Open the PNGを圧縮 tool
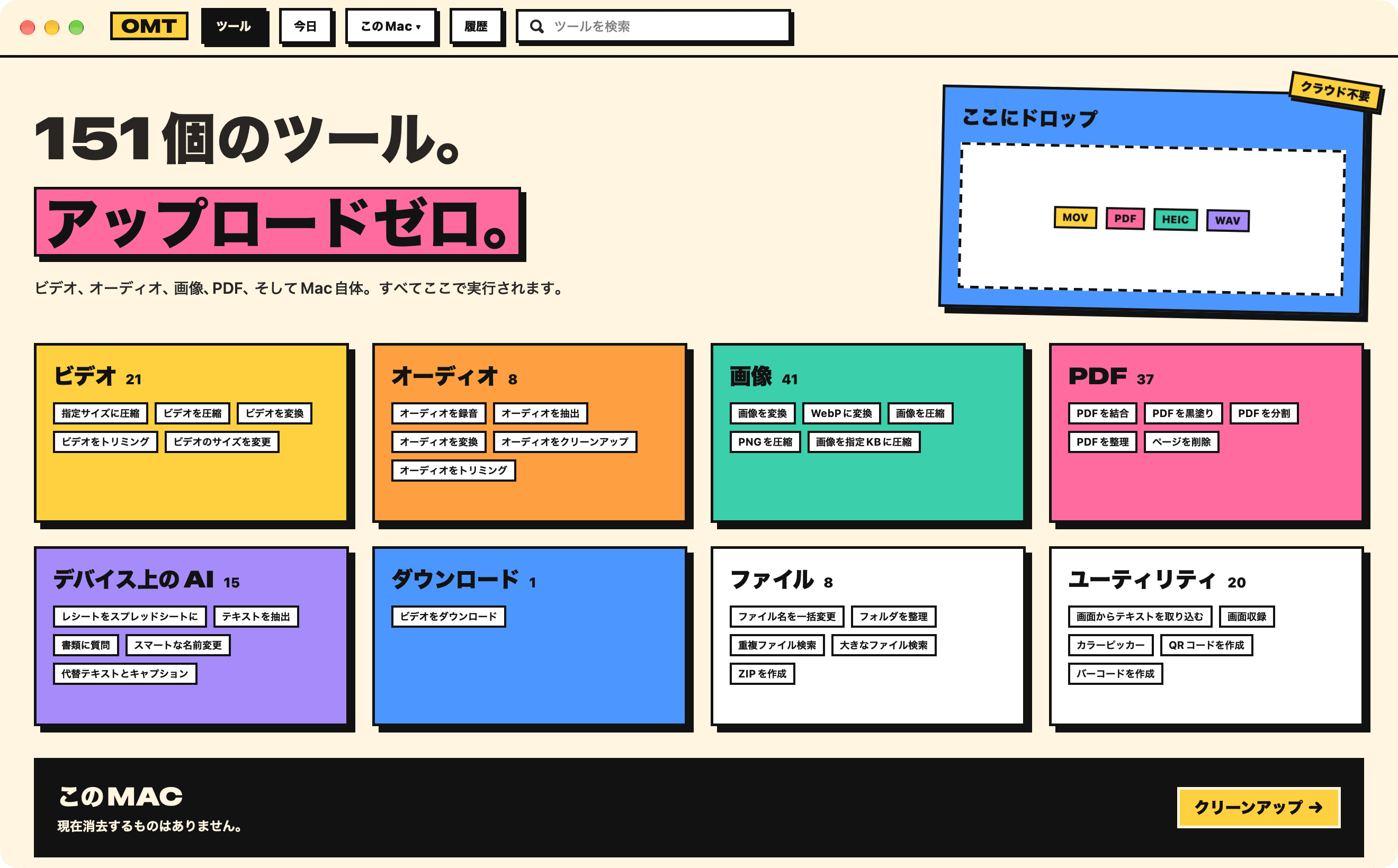1398x868 pixels. (765, 442)
